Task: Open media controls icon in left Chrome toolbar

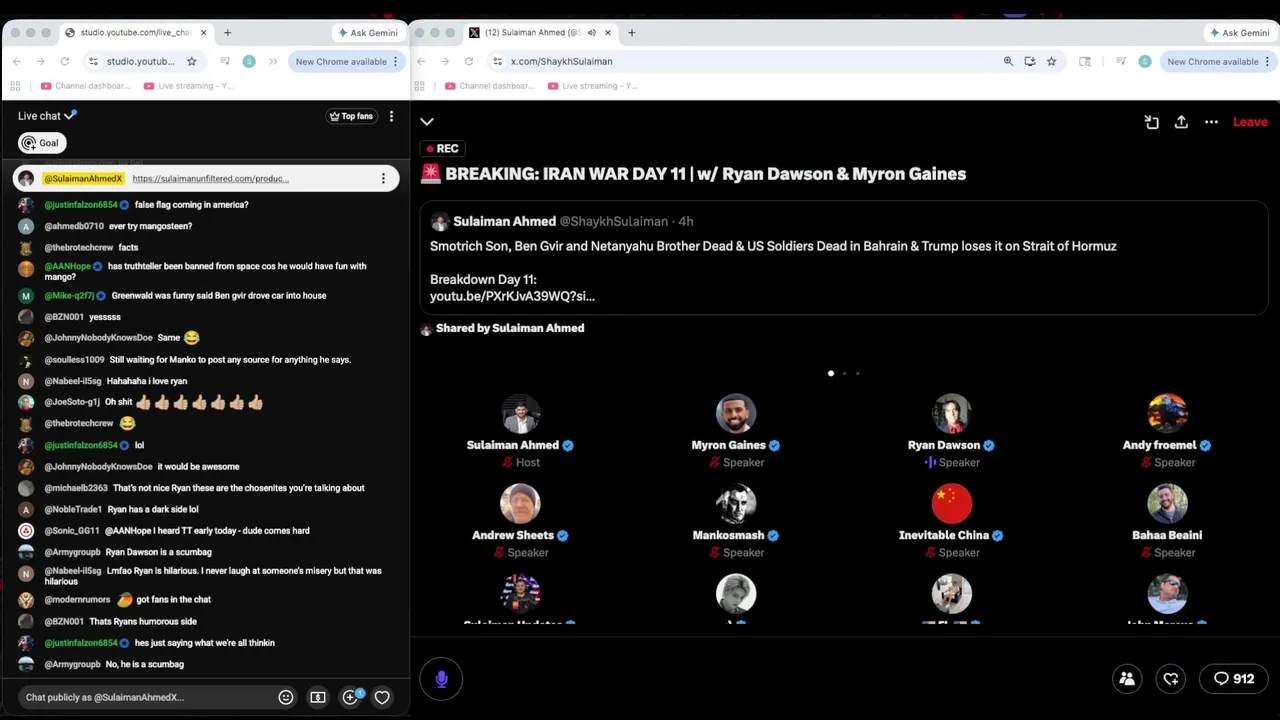Action: [225, 61]
